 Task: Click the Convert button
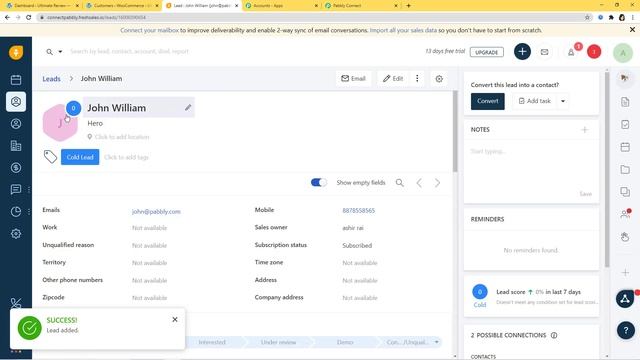tap(488, 101)
